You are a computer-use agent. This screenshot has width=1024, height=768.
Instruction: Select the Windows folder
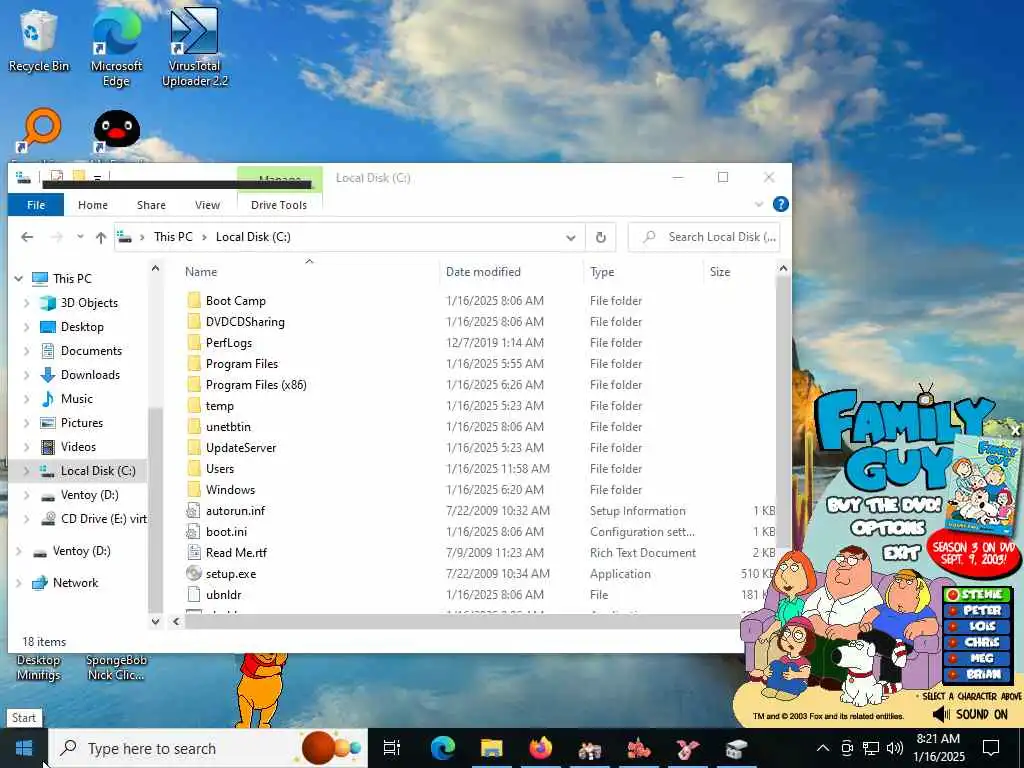pyautogui.click(x=230, y=490)
